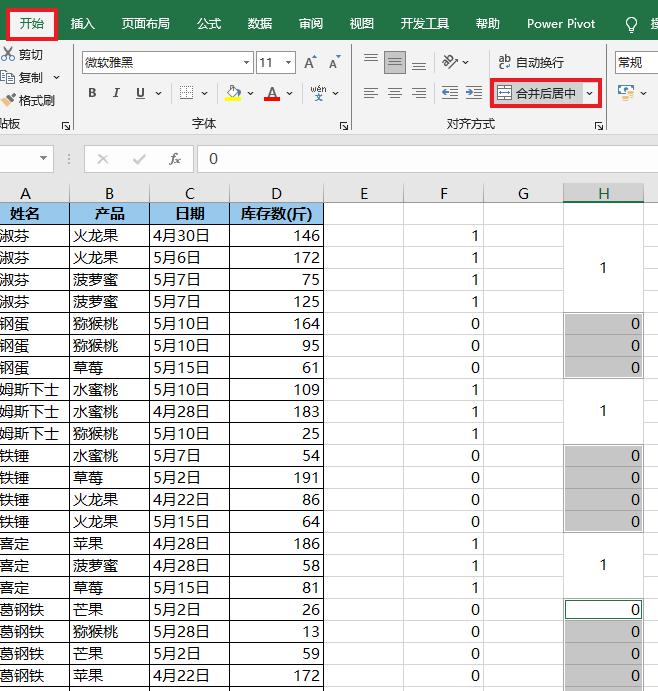Open the 开发工具 tab
Viewport: 658px width, 691px height.
click(x=425, y=23)
